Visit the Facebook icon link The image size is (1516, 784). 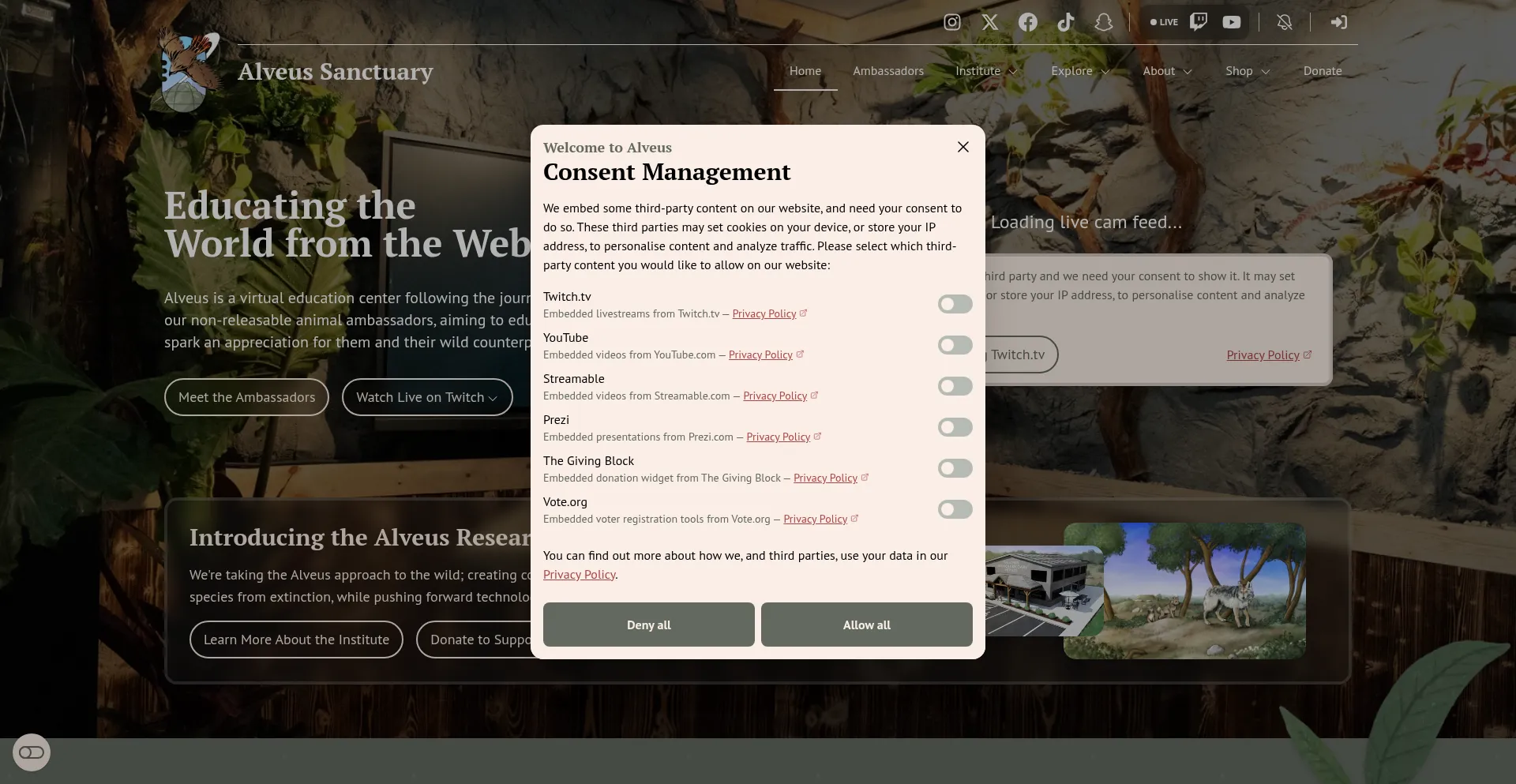tap(1028, 22)
